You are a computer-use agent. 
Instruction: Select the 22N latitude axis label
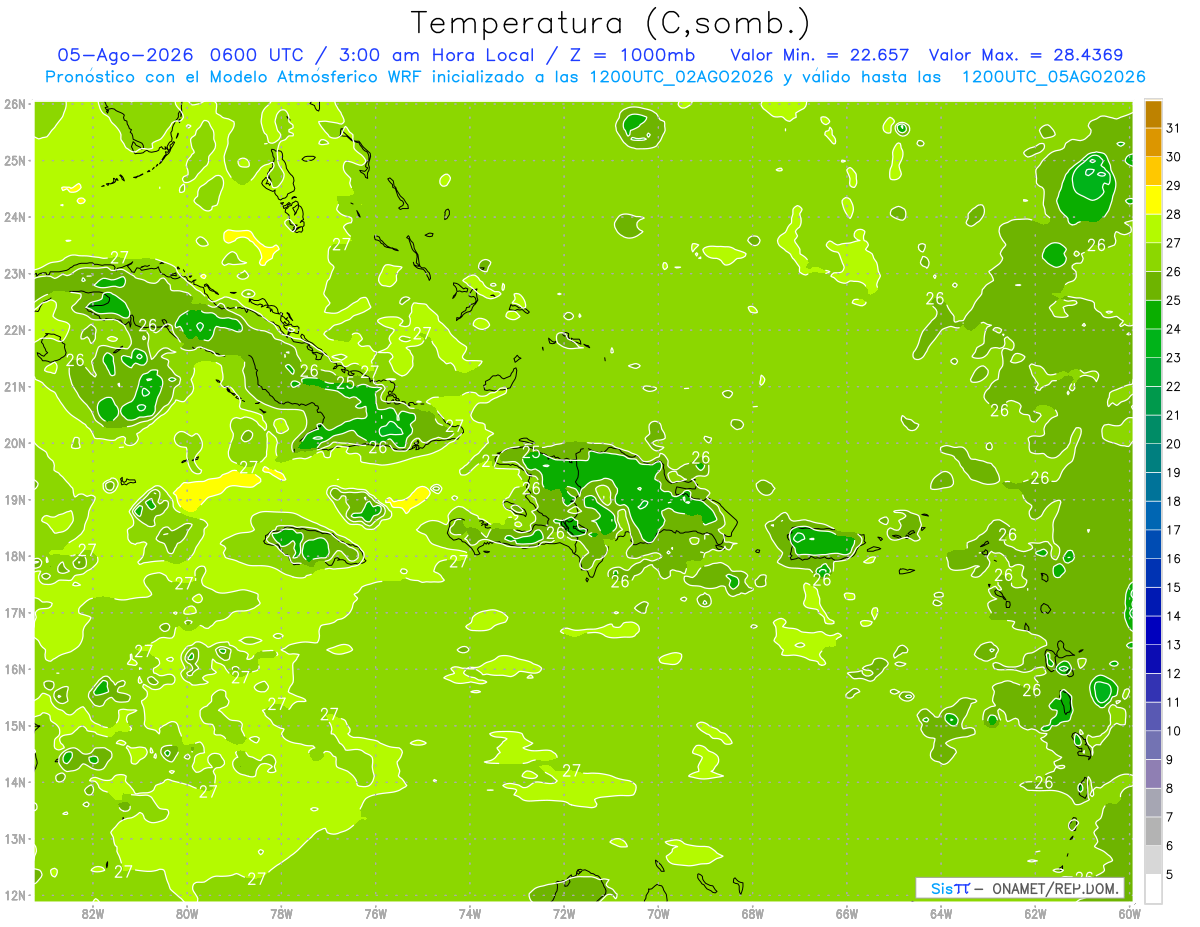point(15,330)
